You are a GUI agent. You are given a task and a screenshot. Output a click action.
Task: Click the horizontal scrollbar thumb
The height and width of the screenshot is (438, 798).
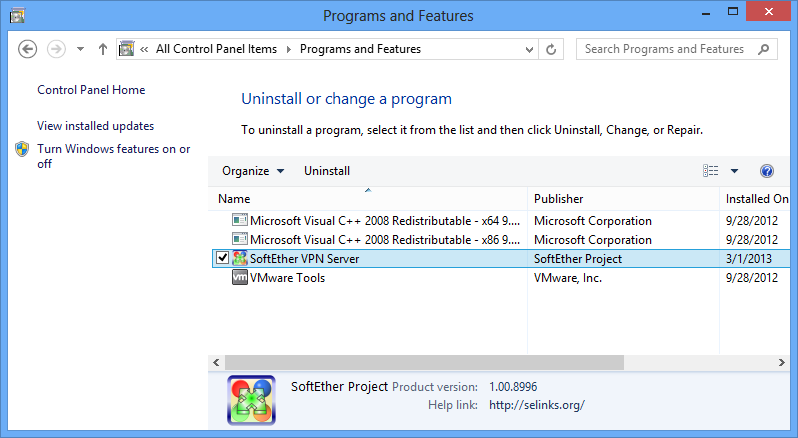(x=424, y=363)
